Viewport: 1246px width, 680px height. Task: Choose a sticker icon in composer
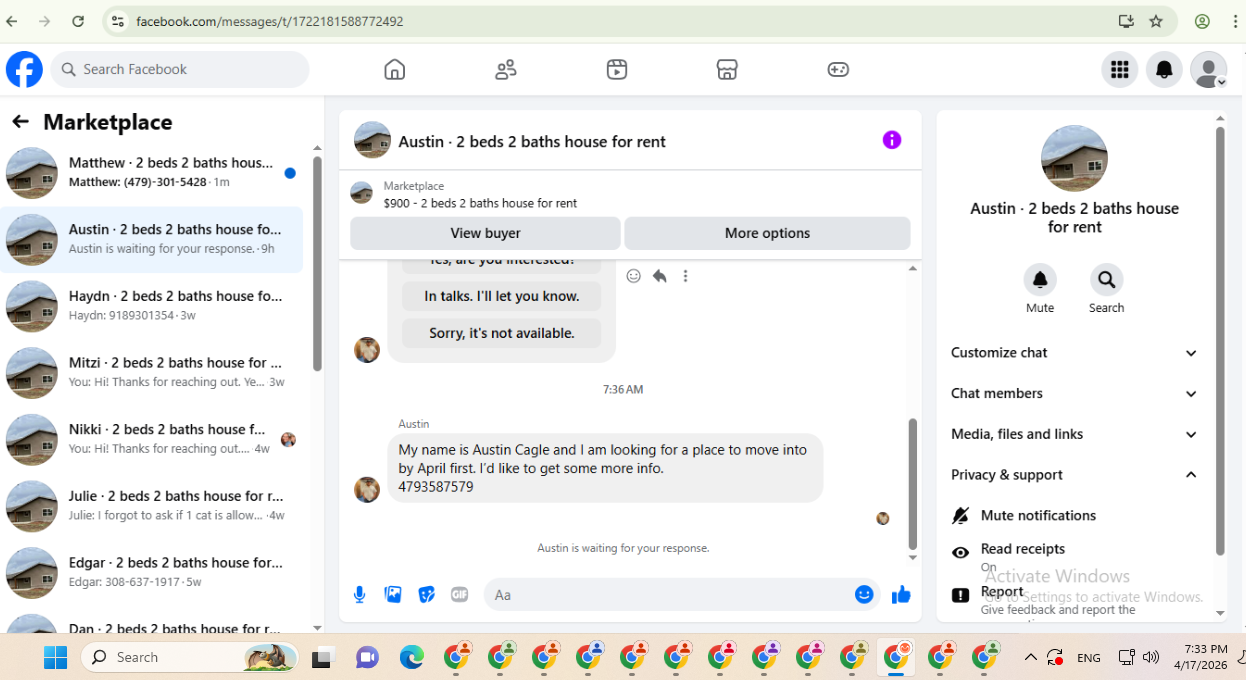(x=427, y=595)
